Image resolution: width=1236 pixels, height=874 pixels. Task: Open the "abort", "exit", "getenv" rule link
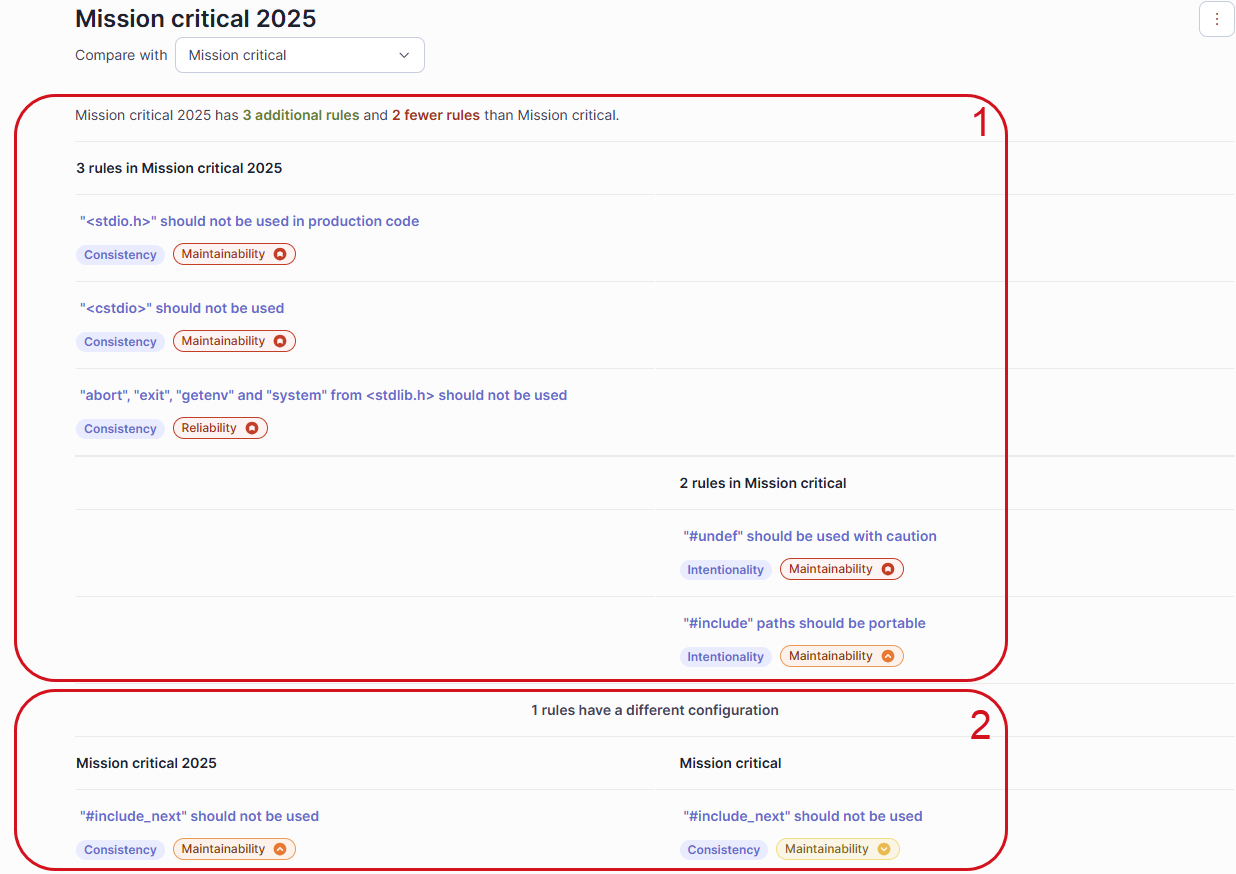pos(323,395)
